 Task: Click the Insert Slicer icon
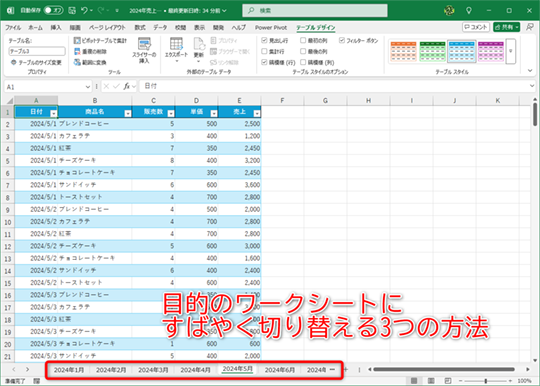pyautogui.click(x=144, y=44)
